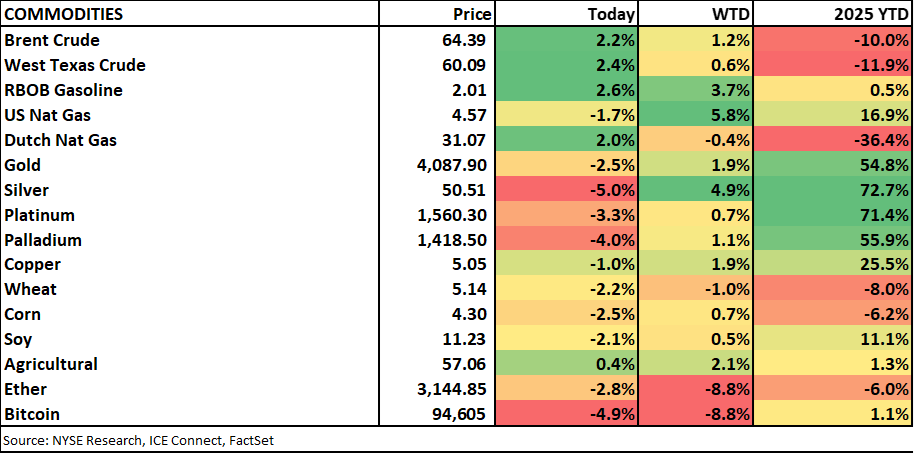Click the Soy price 11.23

click(471, 339)
